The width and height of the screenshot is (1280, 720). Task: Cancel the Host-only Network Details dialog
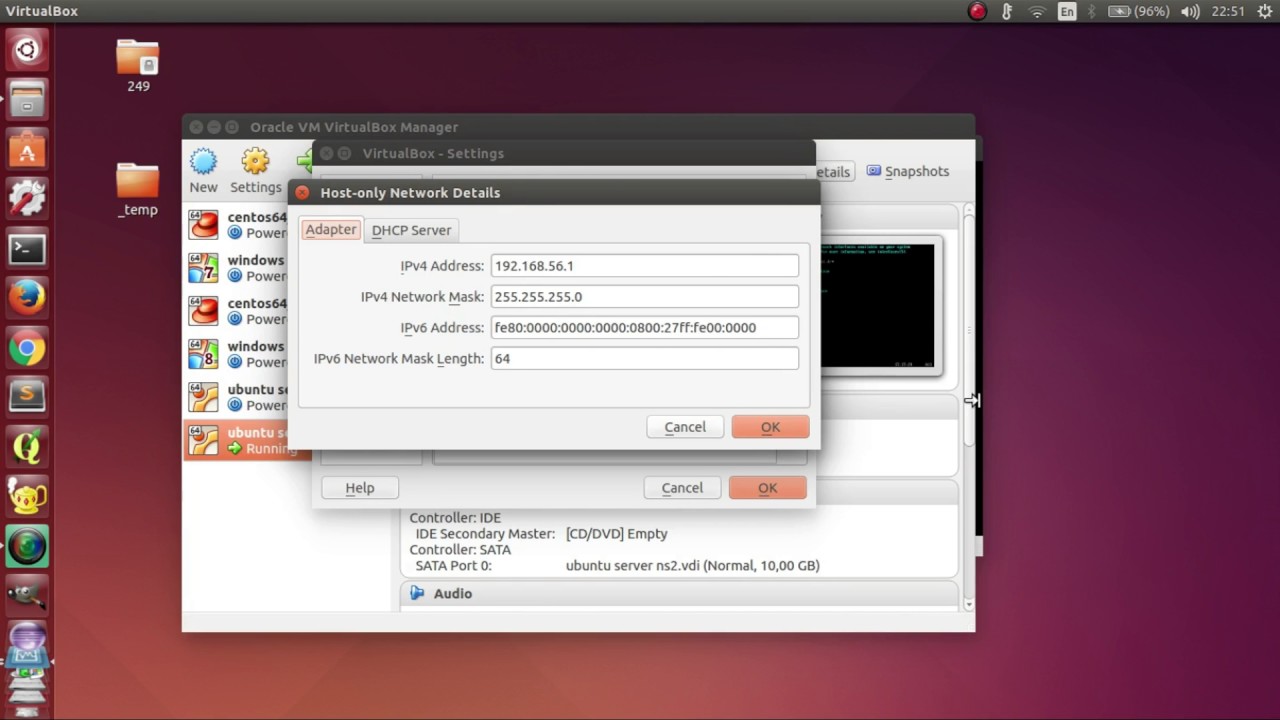685,427
